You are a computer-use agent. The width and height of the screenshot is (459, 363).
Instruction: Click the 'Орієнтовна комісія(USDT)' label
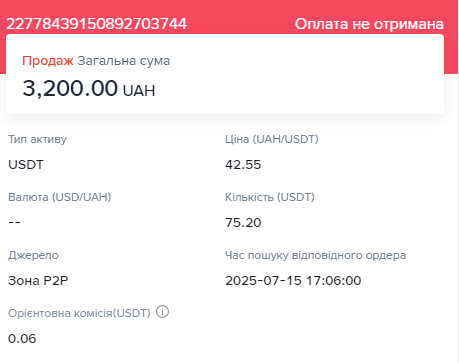point(79,313)
